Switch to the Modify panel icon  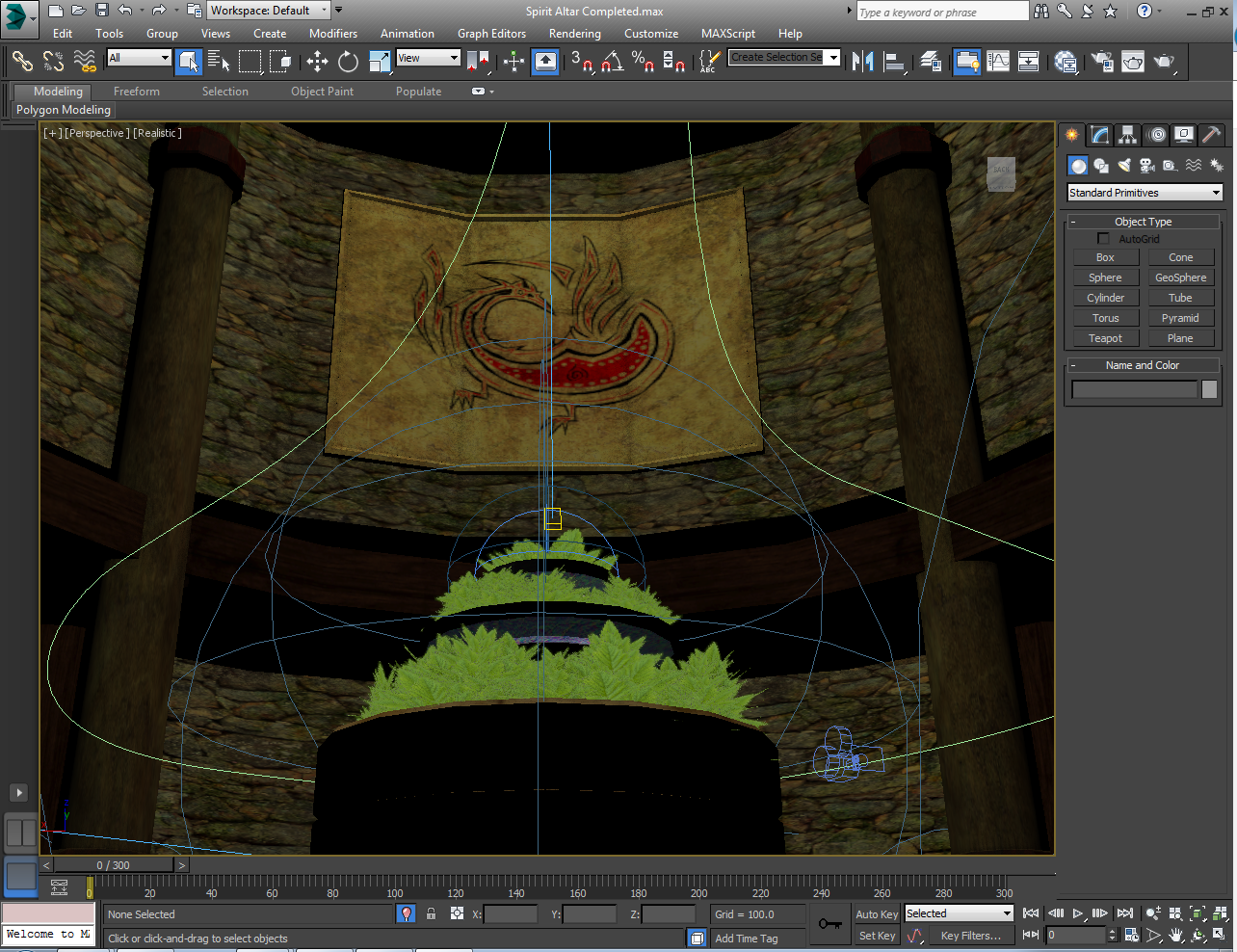(1098, 135)
